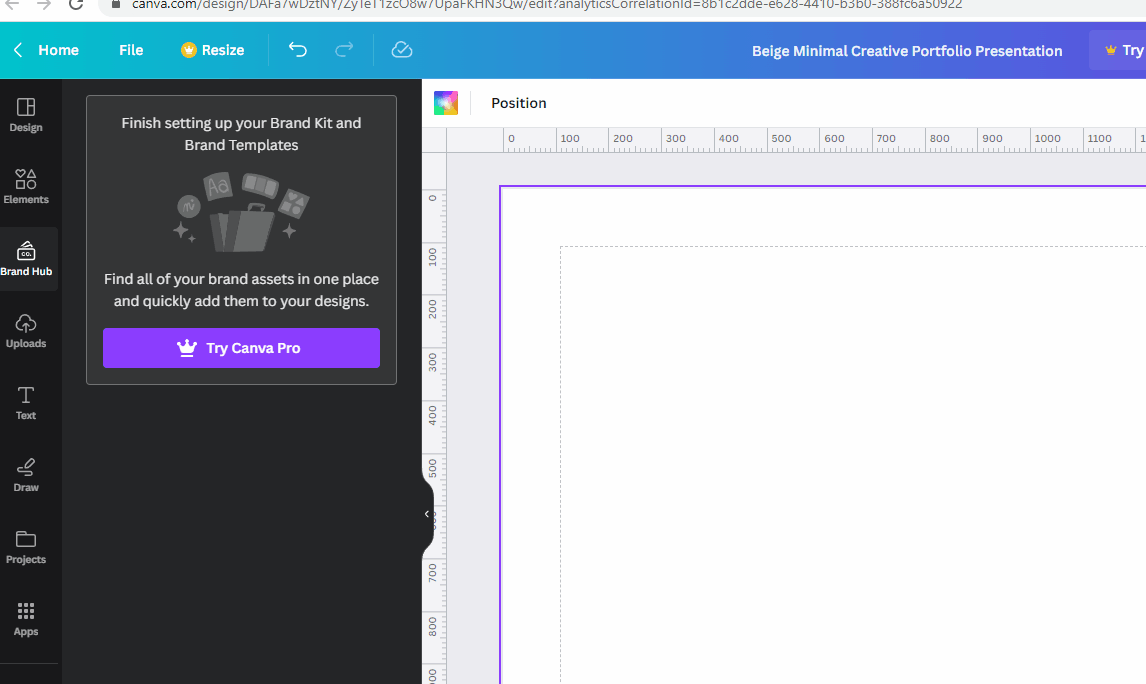Click the rainbow Canva logo above the canvas
The width and height of the screenshot is (1146, 684).
coord(446,102)
